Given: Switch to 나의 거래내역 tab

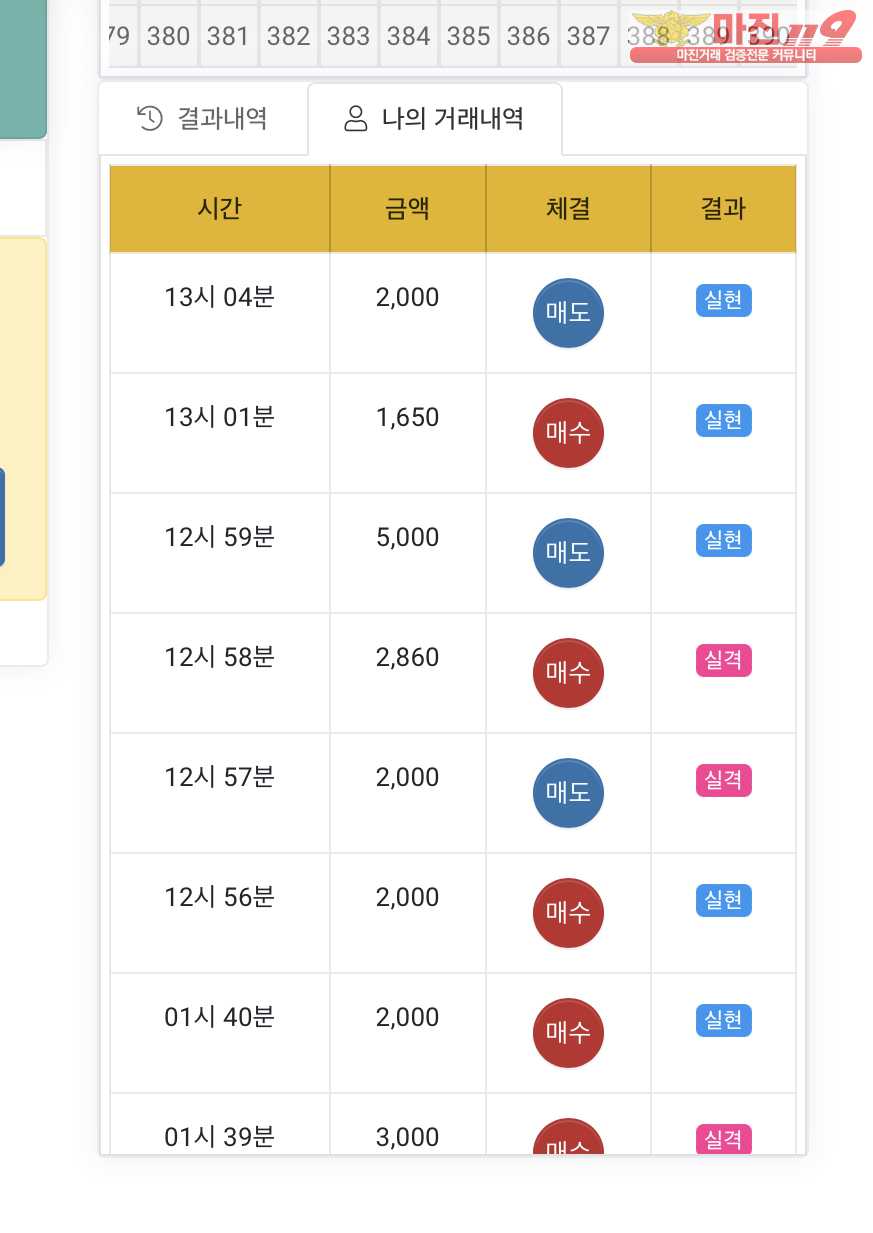Looking at the screenshot, I should [x=435, y=119].
